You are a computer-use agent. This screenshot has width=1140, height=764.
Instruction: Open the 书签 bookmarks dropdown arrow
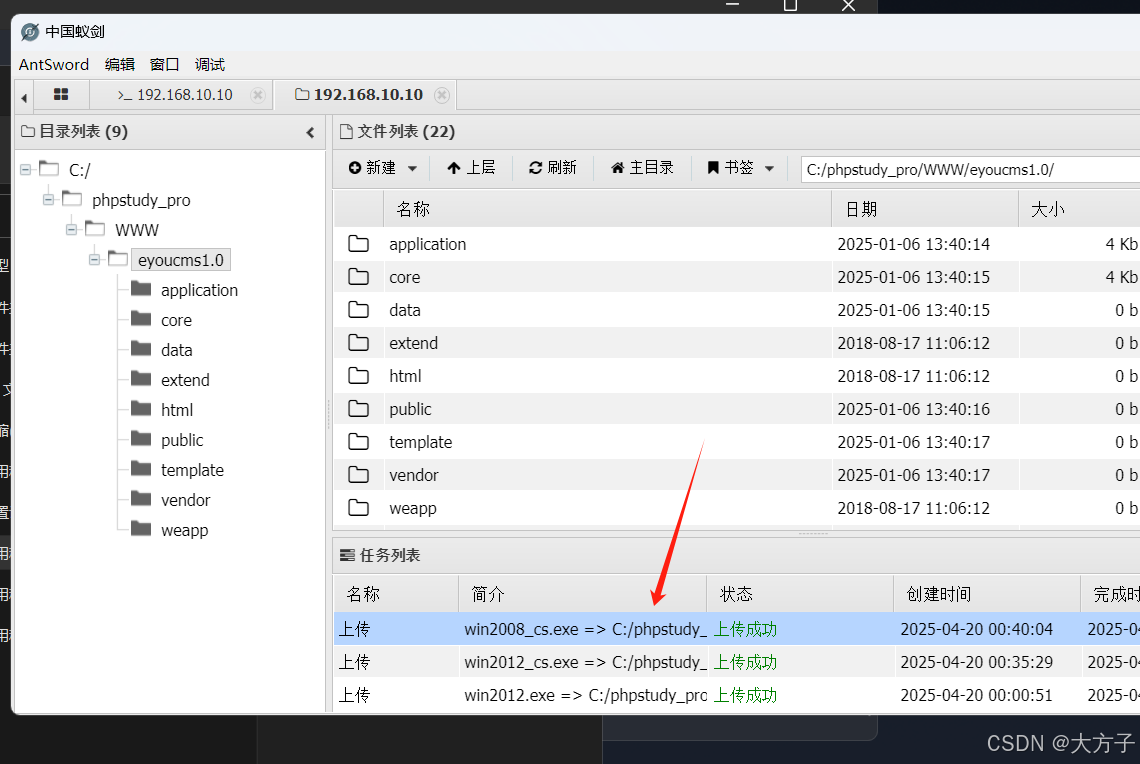coord(769,169)
